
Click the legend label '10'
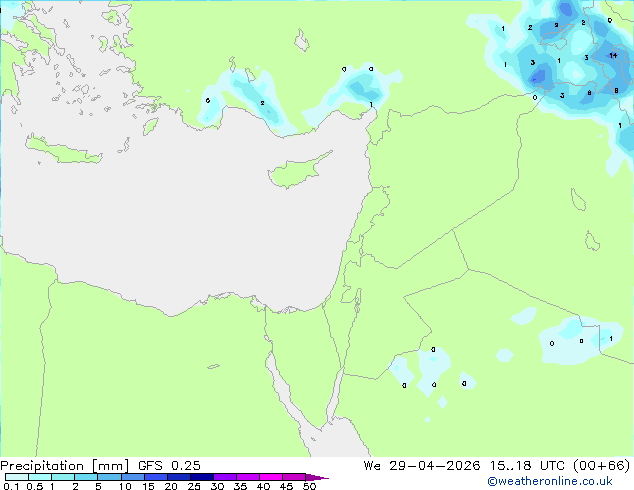pos(125,486)
